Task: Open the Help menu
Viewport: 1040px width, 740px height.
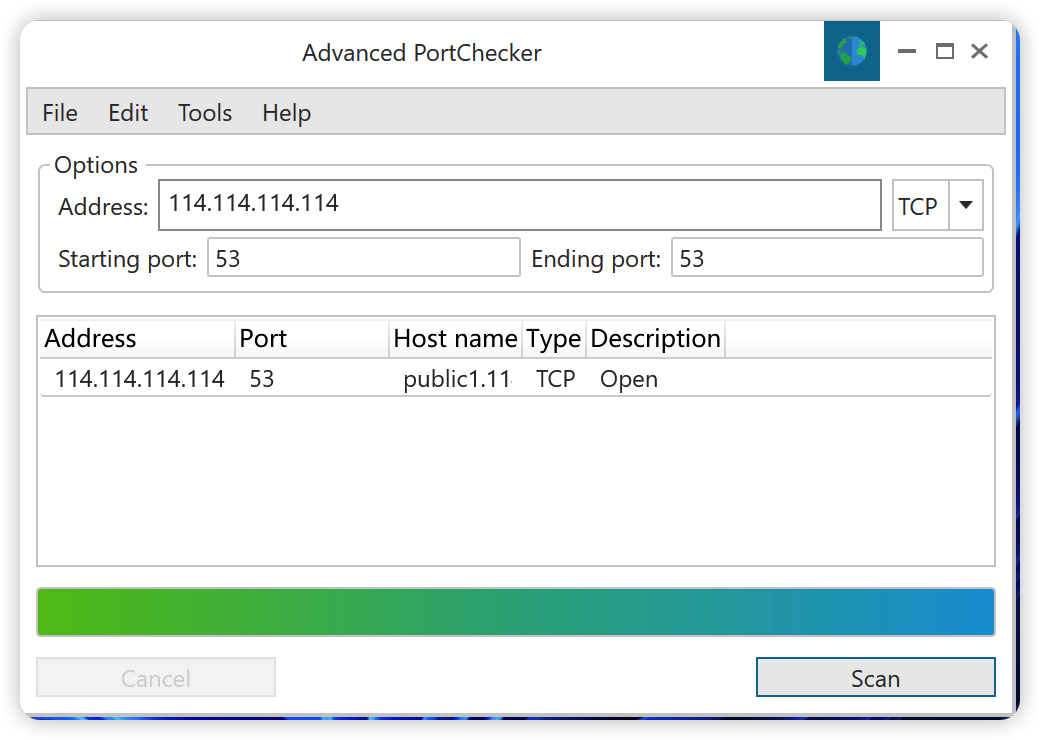Action: pyautogui.click(x=287, y=113)
